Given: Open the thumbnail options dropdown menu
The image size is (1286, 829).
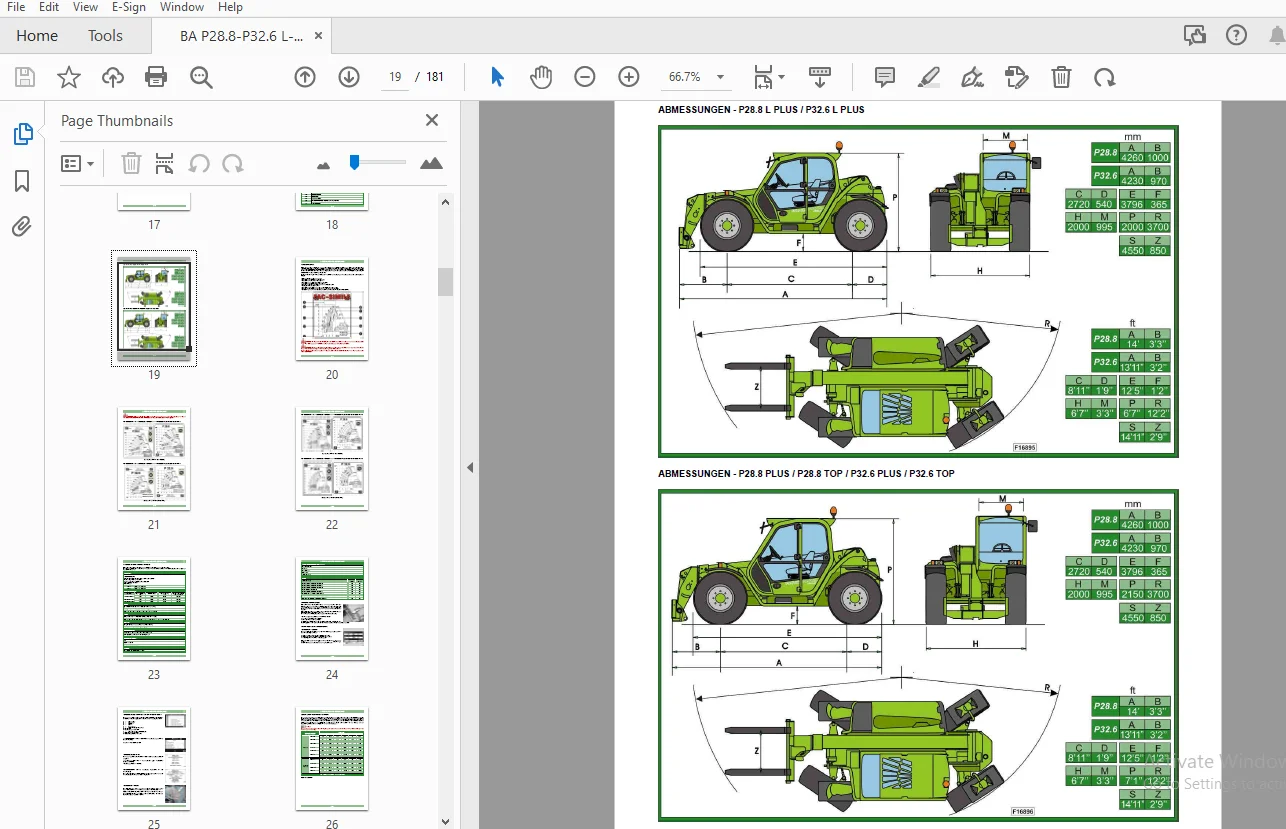Looking at the screenshot, I should pos(78,163).
